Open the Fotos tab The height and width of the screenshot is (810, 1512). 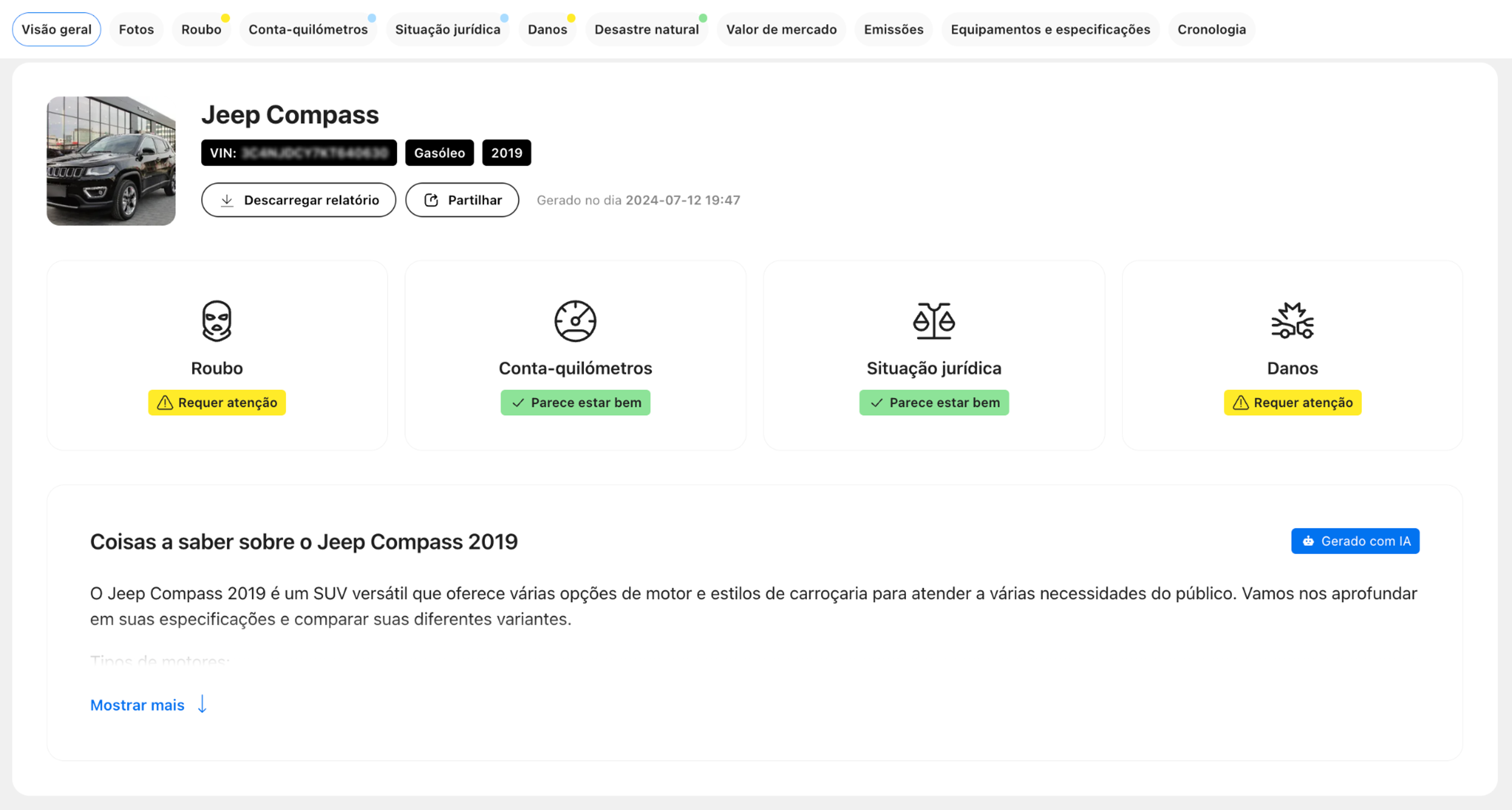[136, 30]
